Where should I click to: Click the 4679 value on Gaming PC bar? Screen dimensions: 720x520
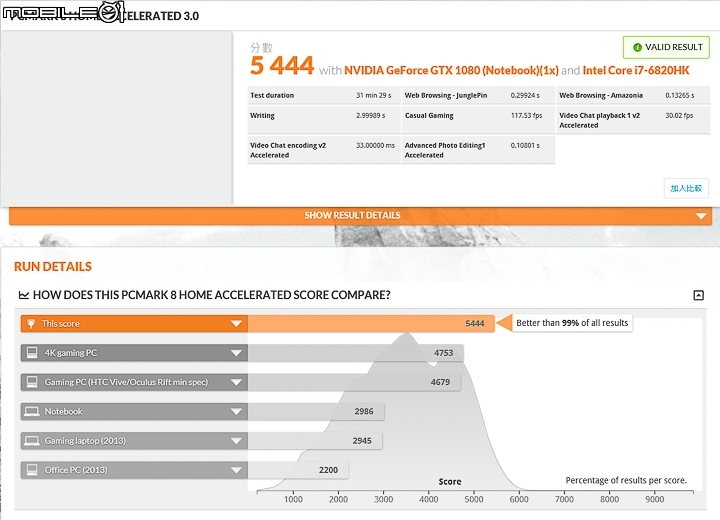pyautogui.click(x=440, y=382)
